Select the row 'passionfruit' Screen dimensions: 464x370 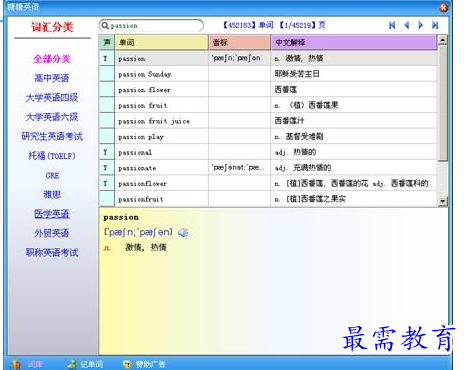tap(268, 199)
